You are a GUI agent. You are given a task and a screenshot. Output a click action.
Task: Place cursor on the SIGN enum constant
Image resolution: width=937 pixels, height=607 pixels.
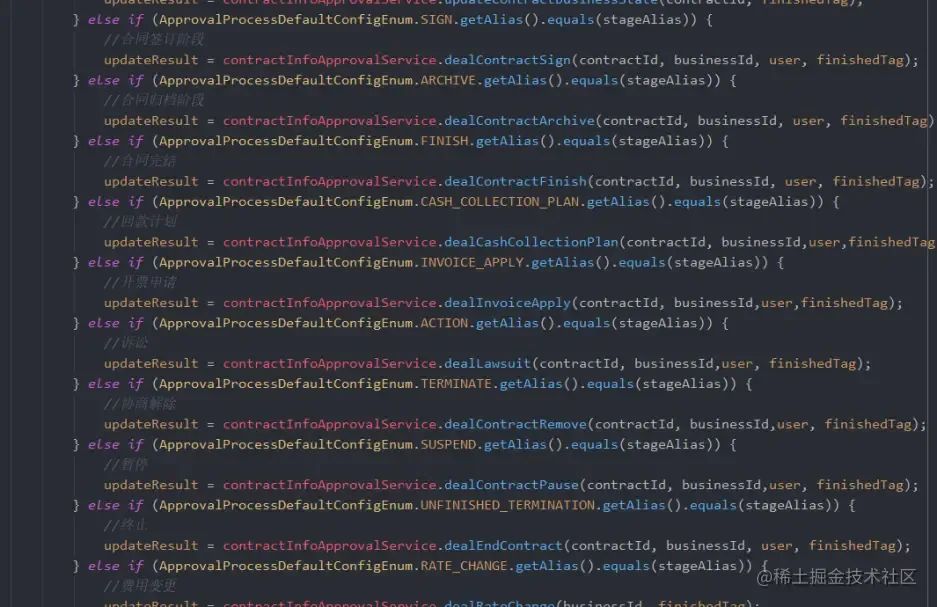tap(436, 20)
